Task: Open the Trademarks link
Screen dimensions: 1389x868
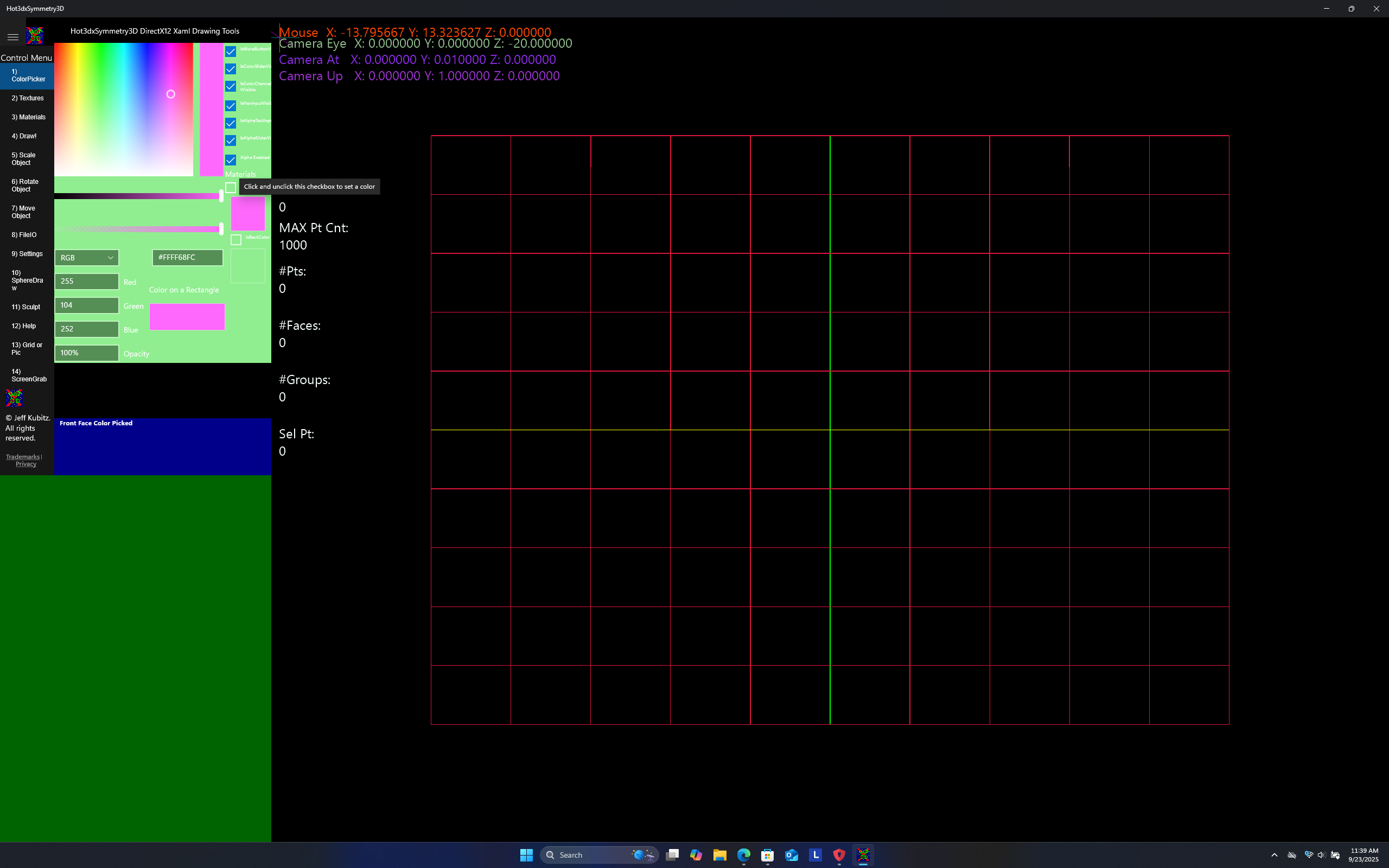Action: click(22, 456)
